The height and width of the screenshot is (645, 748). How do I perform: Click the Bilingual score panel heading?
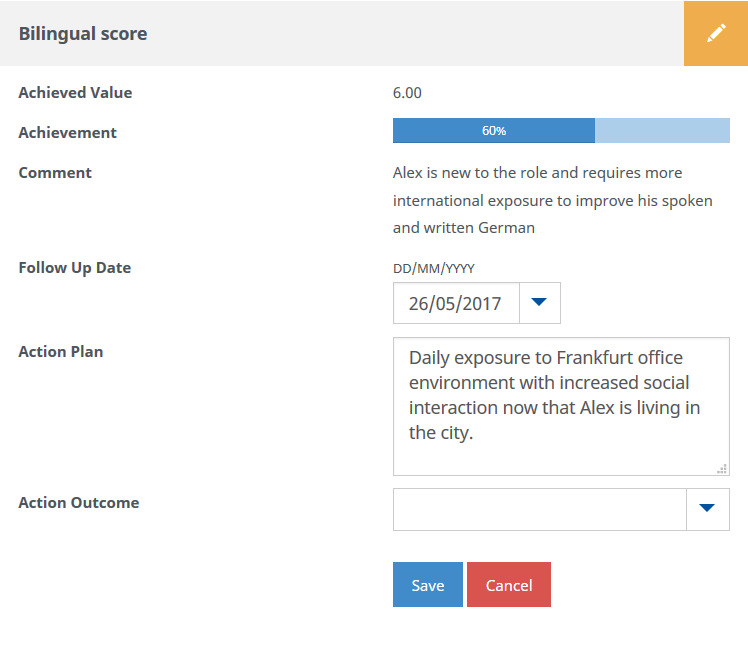click(x=83, y=33)
